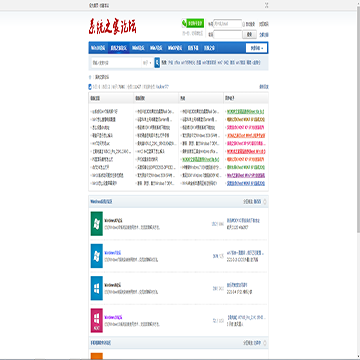360x360 pixels.
Task: Open the first green link in the rightmost column
Action: pos(246,111)
